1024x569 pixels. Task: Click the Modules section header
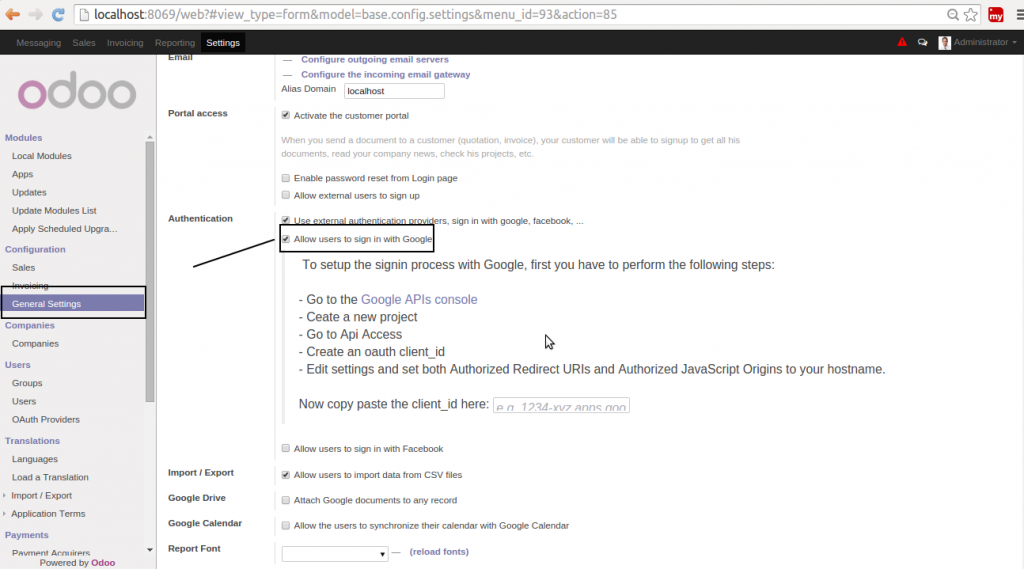24,138
